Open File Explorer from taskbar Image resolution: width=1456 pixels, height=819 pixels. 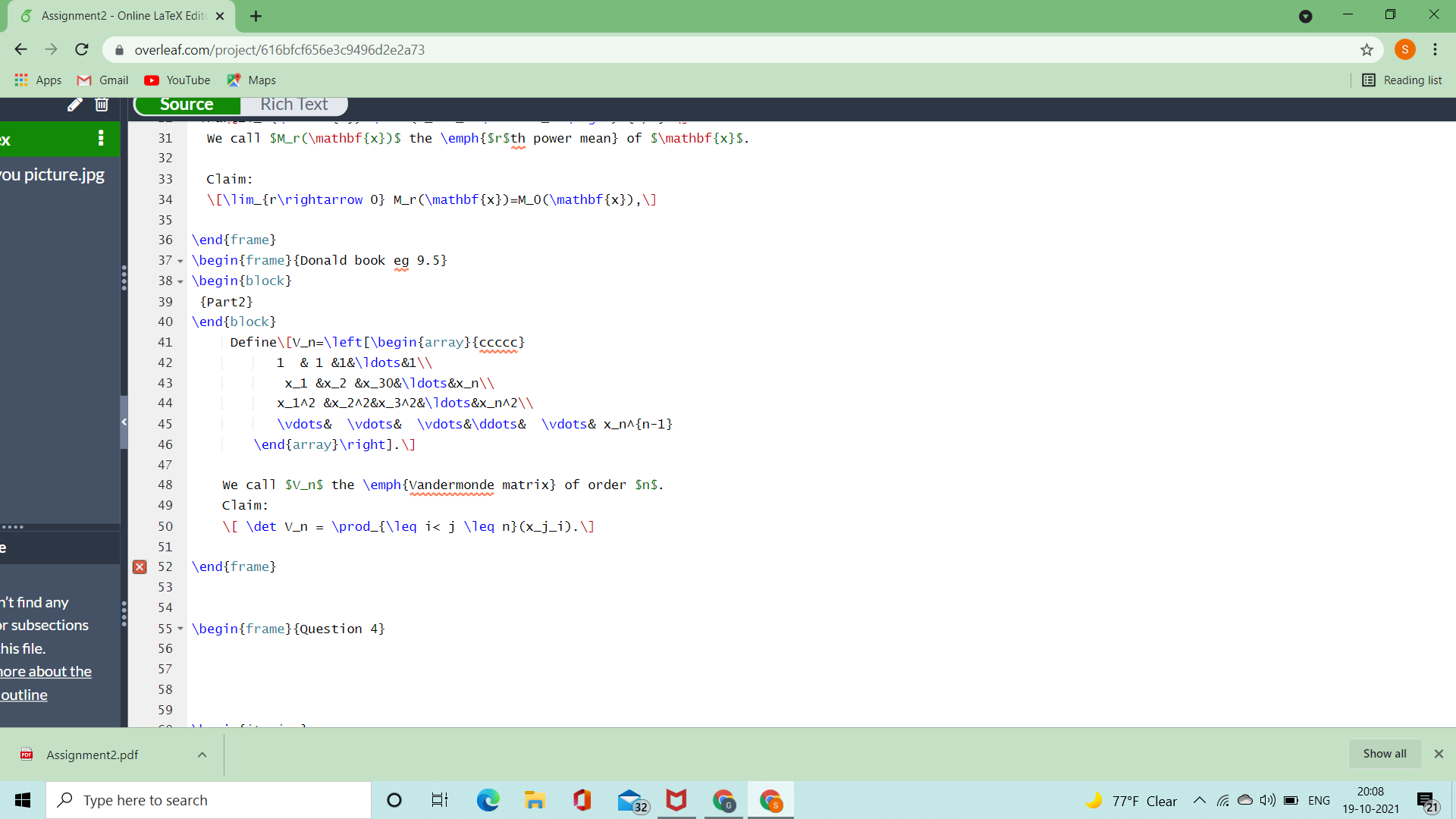point(535,800)
